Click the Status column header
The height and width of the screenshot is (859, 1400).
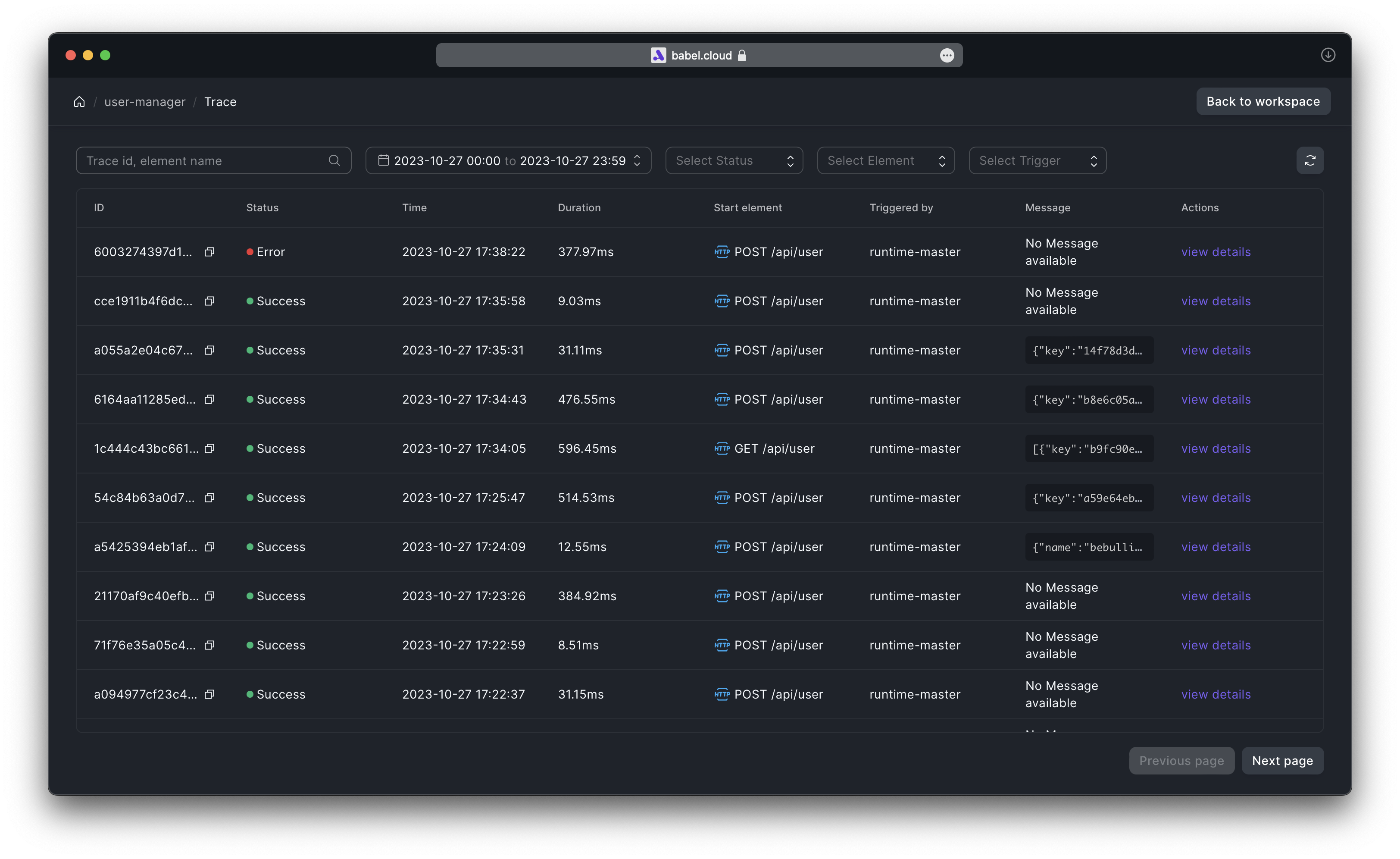pyautogui.click(x=262, y=208)
